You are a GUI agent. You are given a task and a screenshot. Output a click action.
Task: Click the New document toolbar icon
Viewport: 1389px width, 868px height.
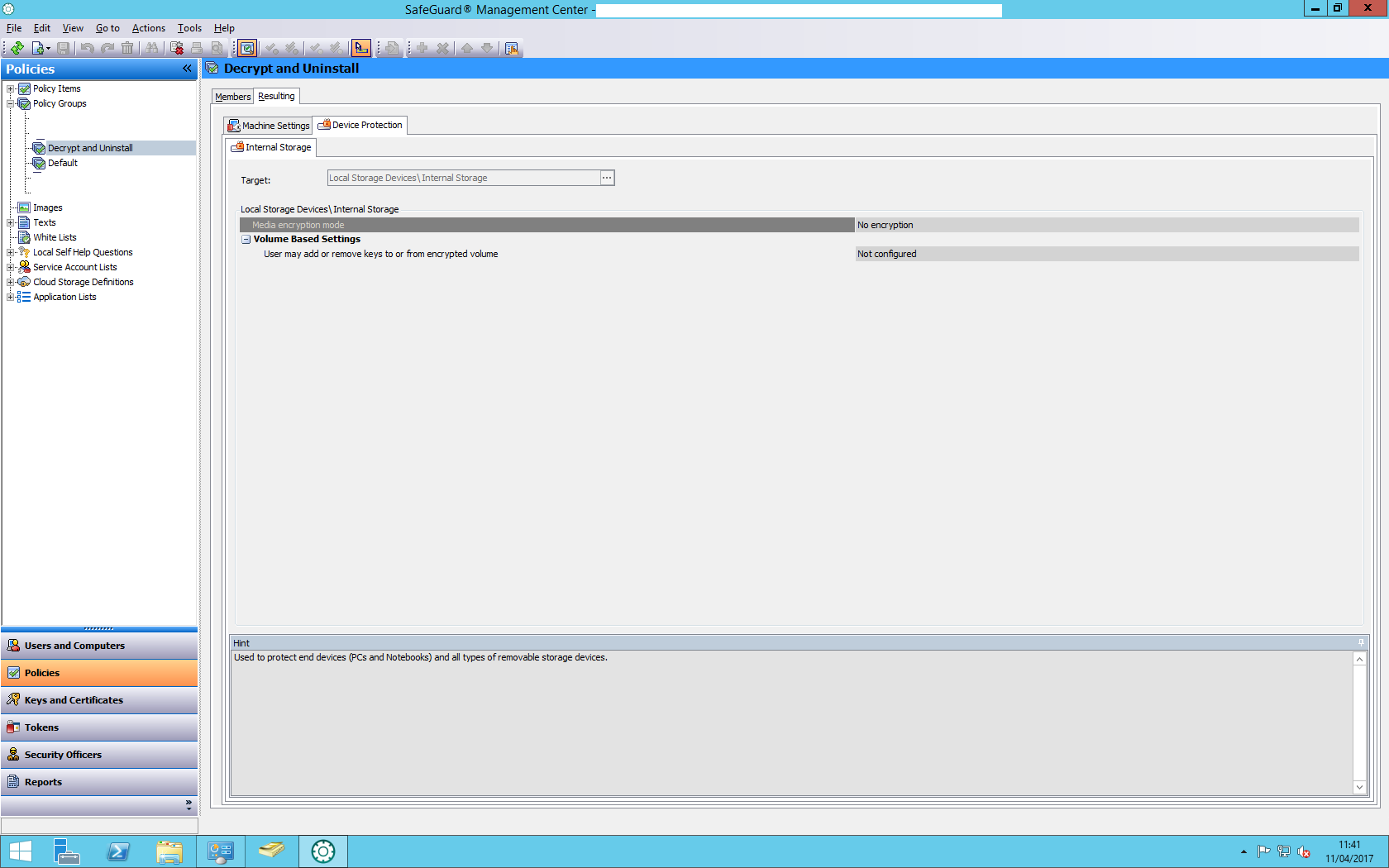pyautogui.click(x=37, y=48)
